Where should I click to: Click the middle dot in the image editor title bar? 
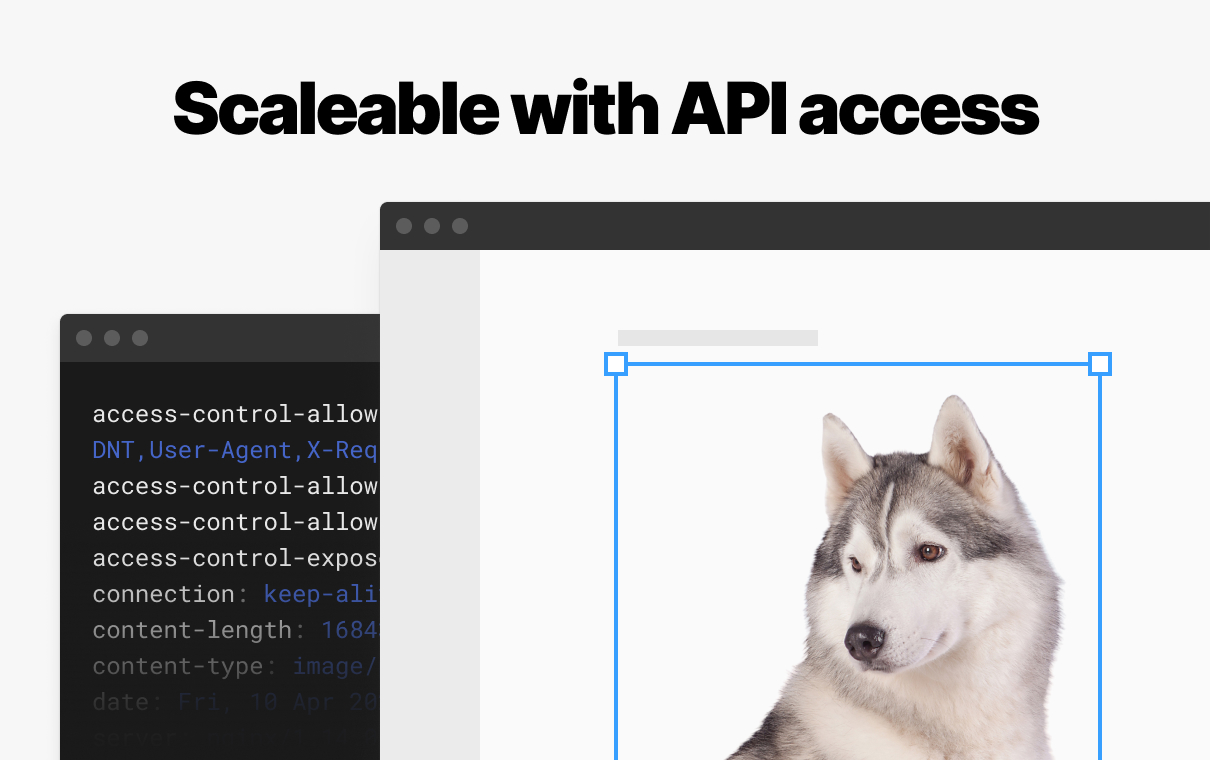pyautogui.click(x=432, y=226)
